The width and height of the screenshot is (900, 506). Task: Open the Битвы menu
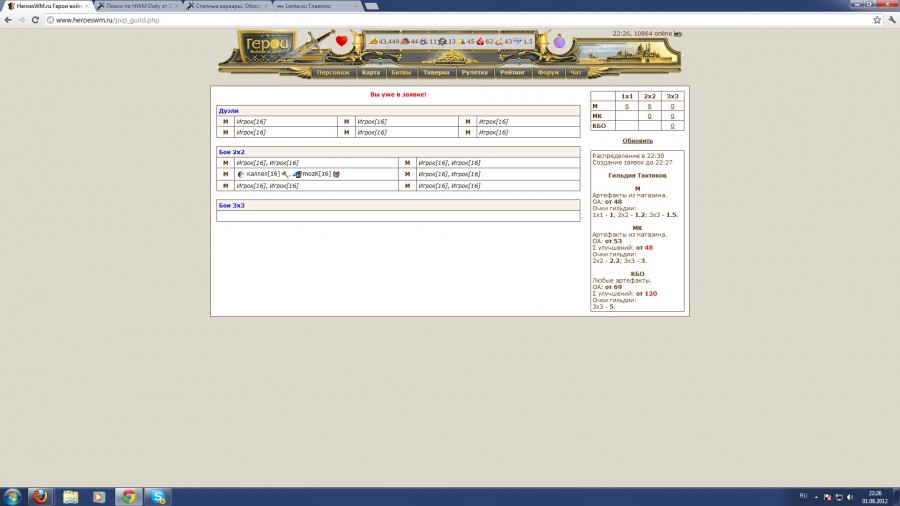401,73
